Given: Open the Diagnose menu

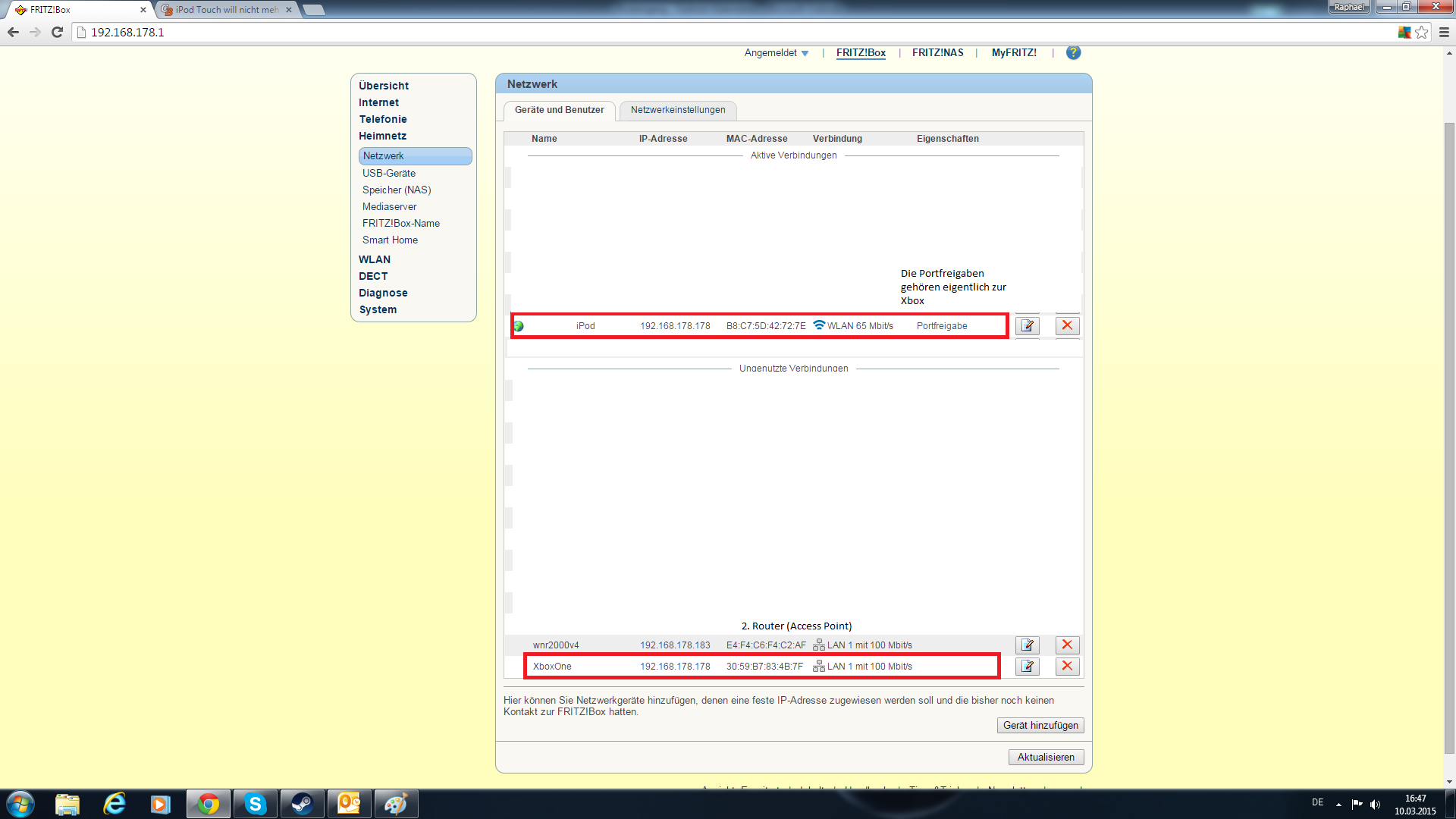Looking at the screenshot, I should [383, 293].
